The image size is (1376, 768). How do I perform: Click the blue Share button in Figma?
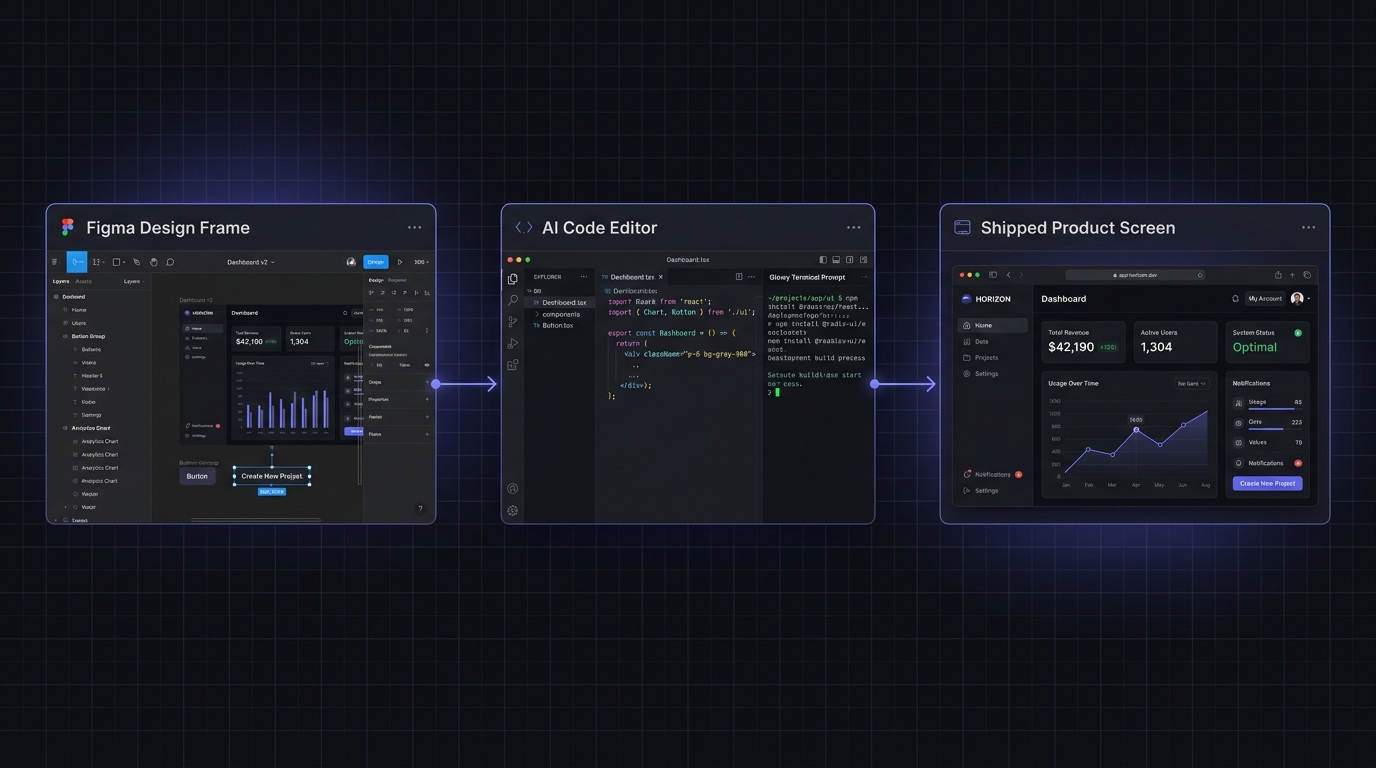376,262
